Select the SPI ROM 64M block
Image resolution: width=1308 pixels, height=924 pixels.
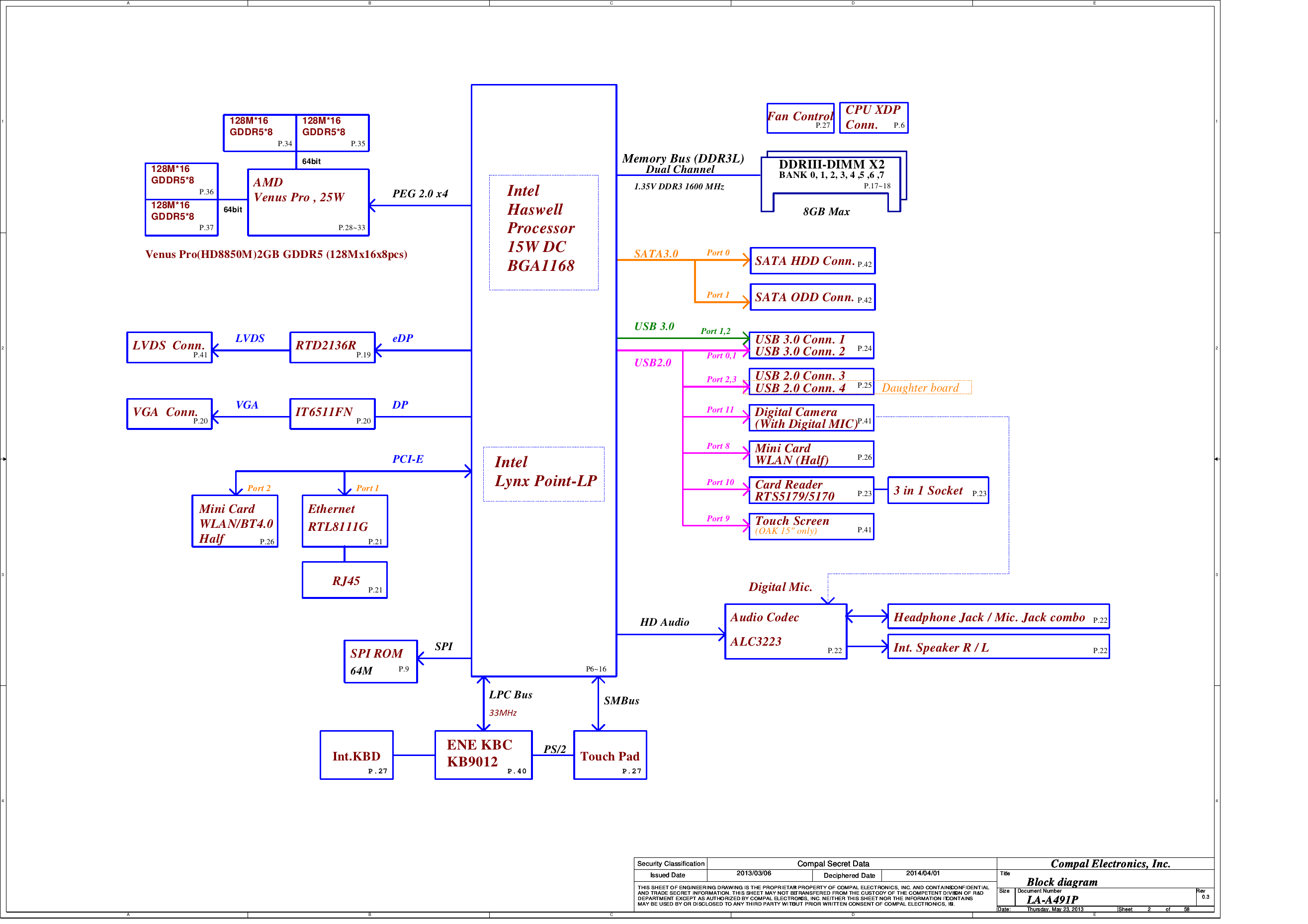[380, 662]
